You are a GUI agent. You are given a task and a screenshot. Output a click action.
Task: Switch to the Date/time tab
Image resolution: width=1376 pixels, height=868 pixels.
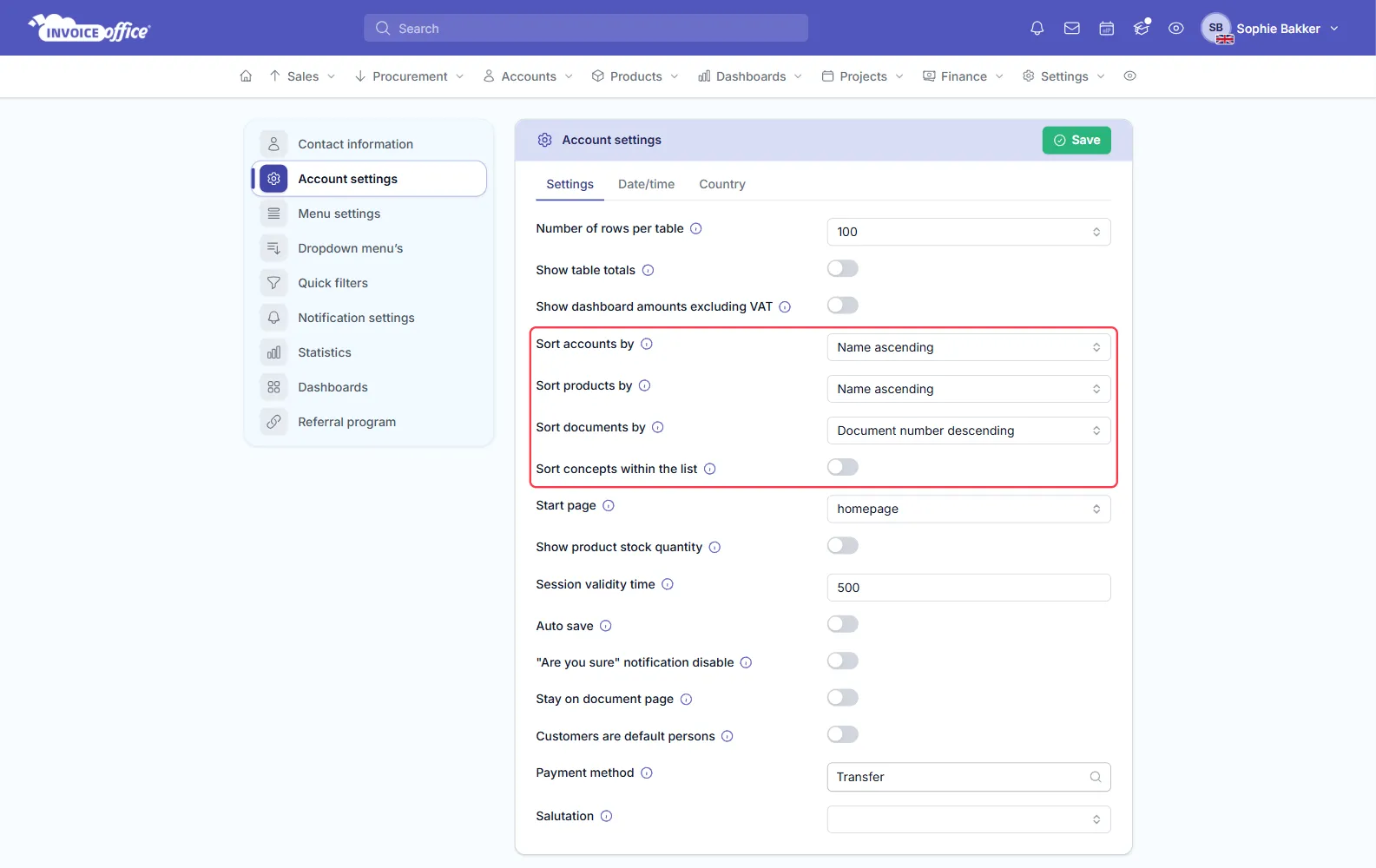click(646, 184)
